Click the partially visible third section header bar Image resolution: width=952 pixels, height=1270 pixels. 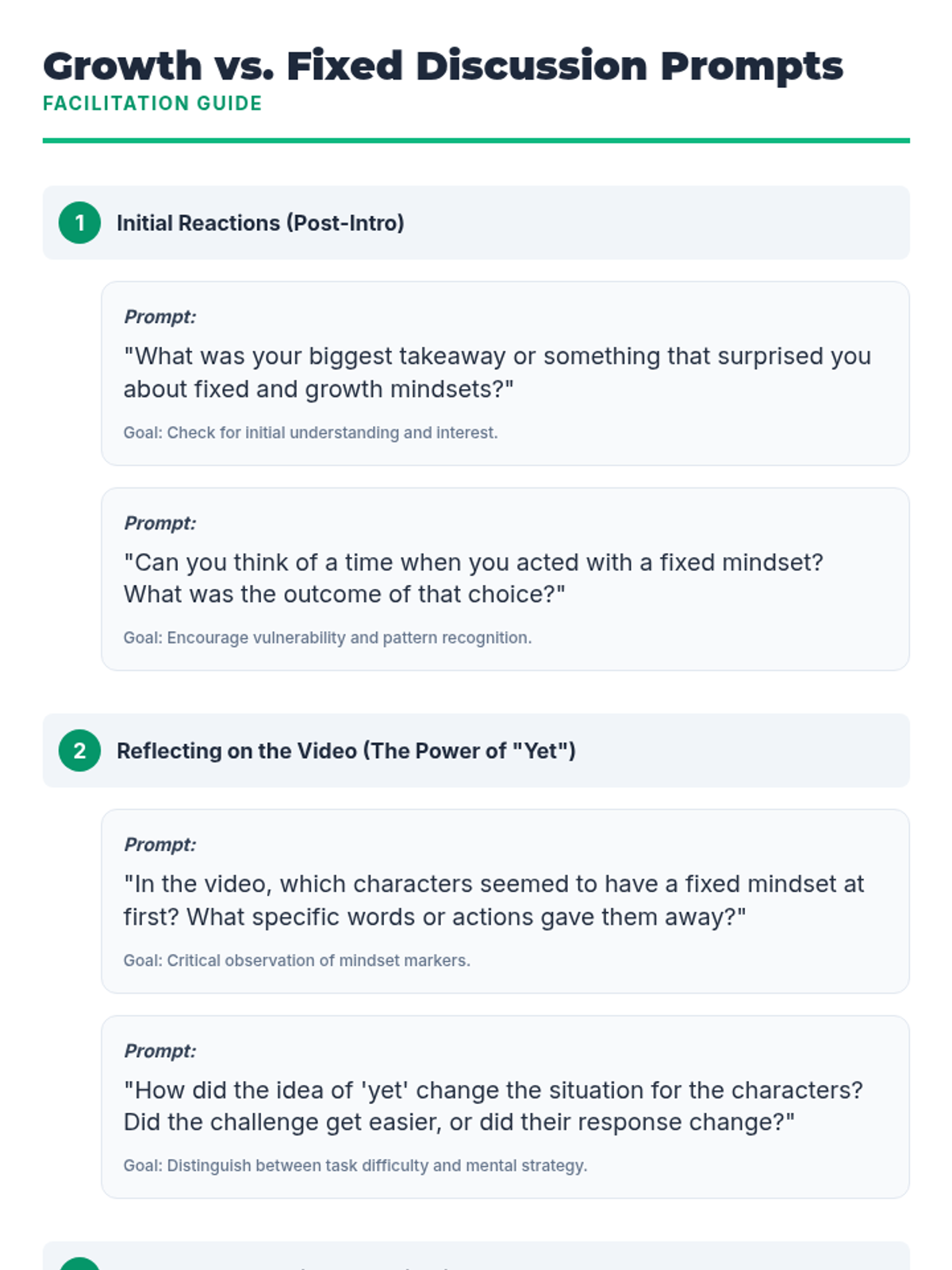pos(476,1256)
